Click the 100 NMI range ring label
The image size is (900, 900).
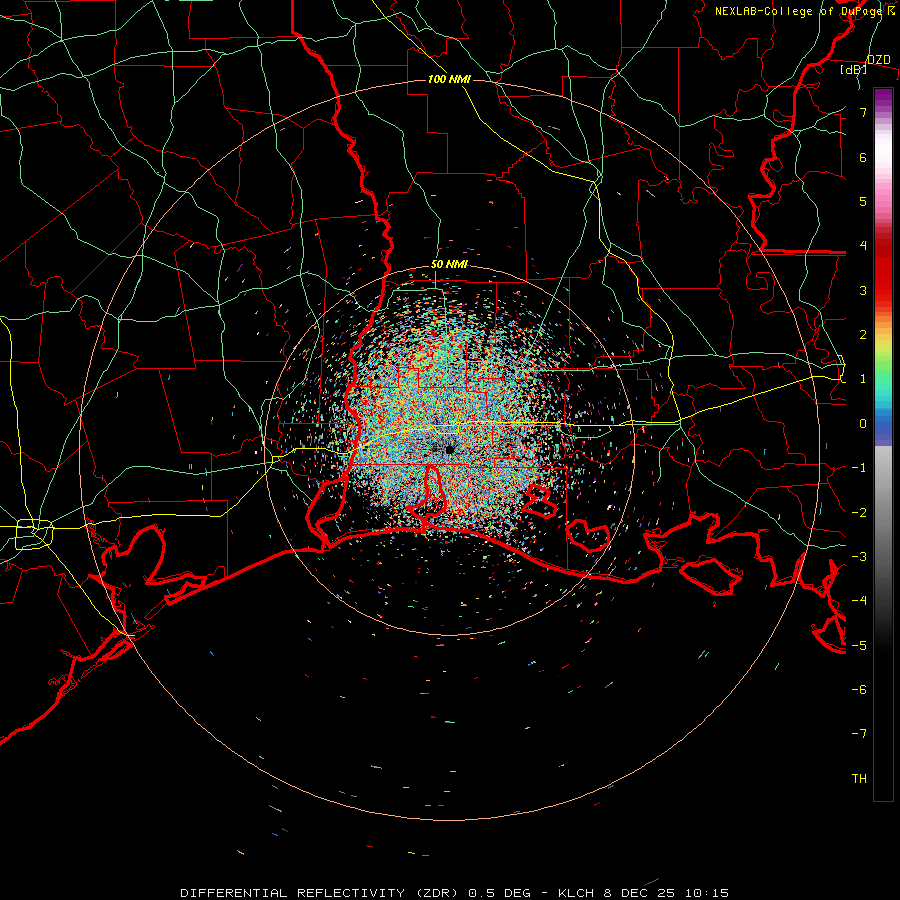point(449,79)
